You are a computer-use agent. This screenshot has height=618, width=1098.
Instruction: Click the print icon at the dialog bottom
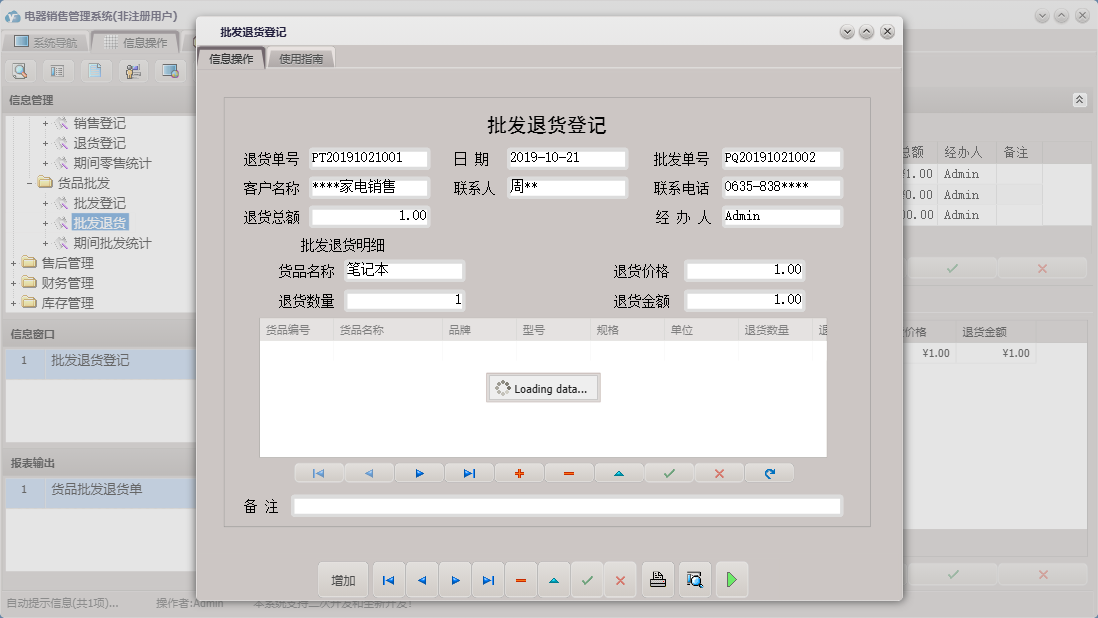(x=657, y=580)
